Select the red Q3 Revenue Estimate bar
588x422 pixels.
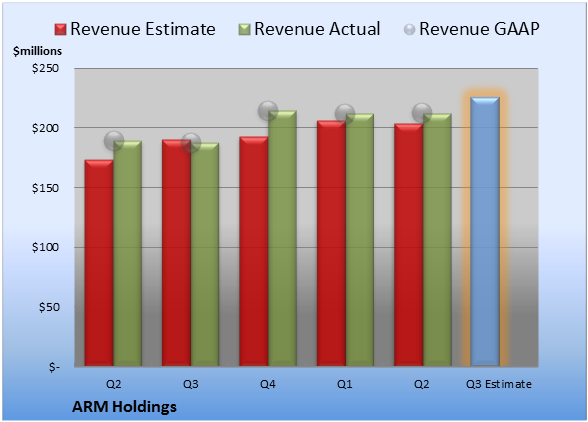point(176,253)
